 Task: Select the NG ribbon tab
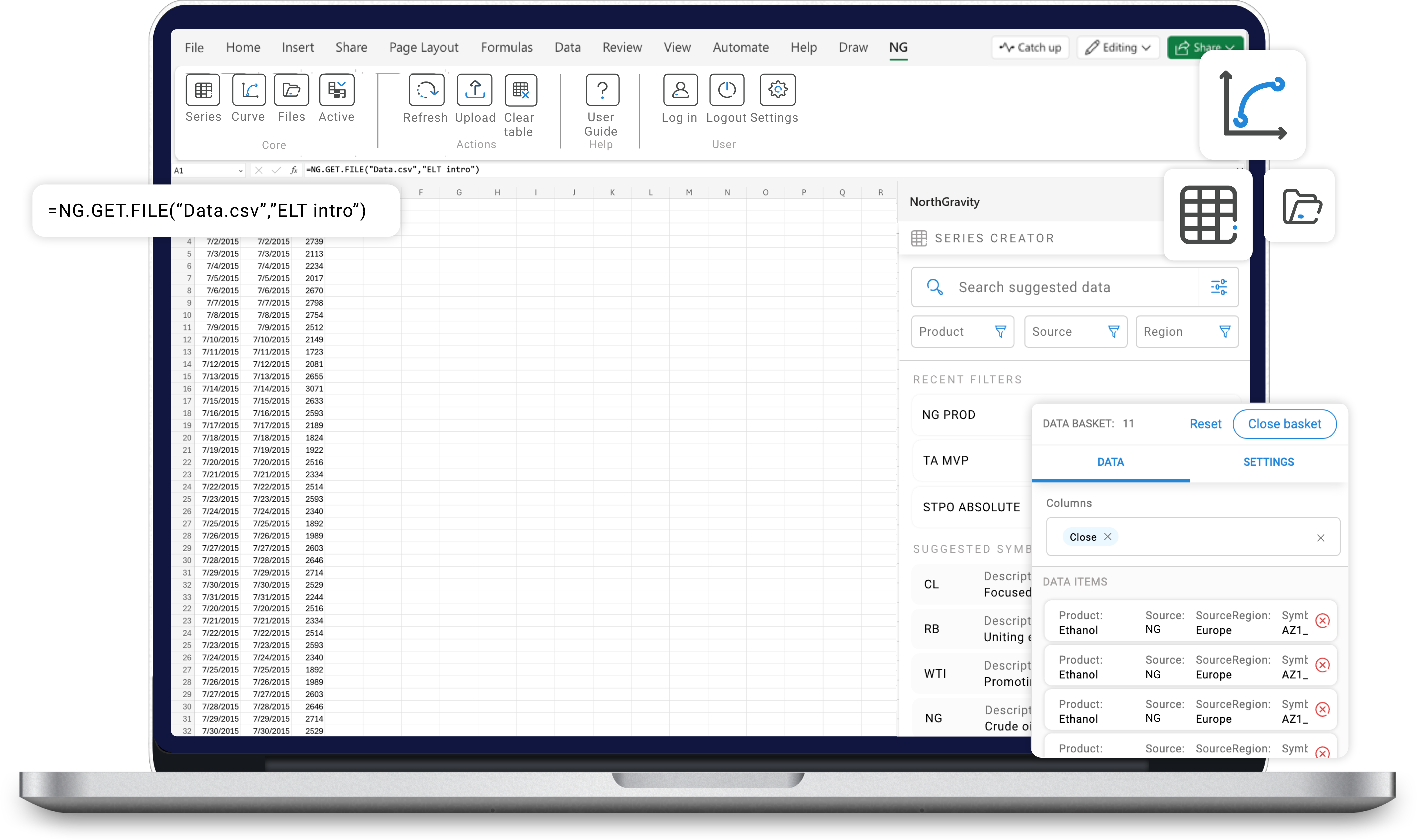click(x=898, y=48)
